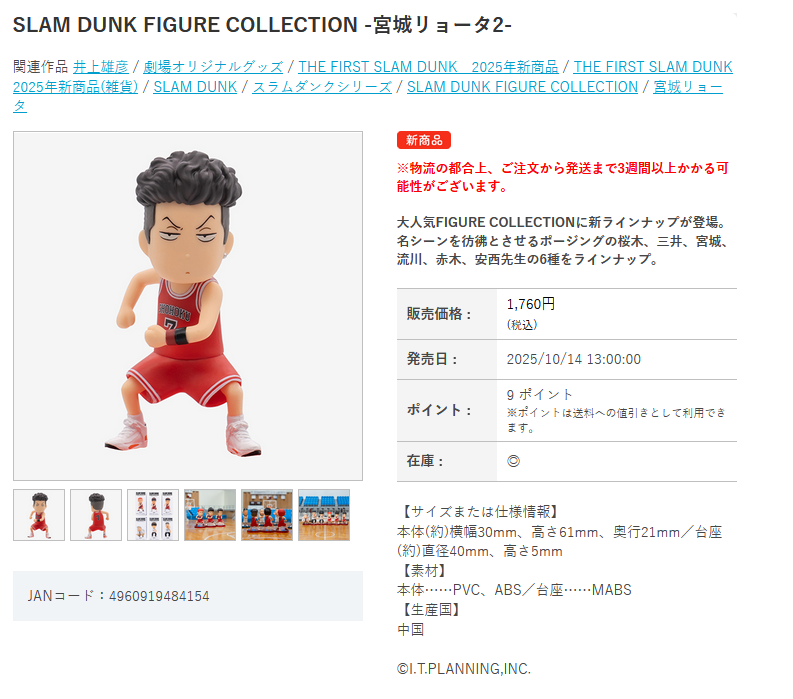This screenshot has height=699, width=793.
Task: Click the red 新商品 badge
Action: pyautogui.click(x=424, y=140)
